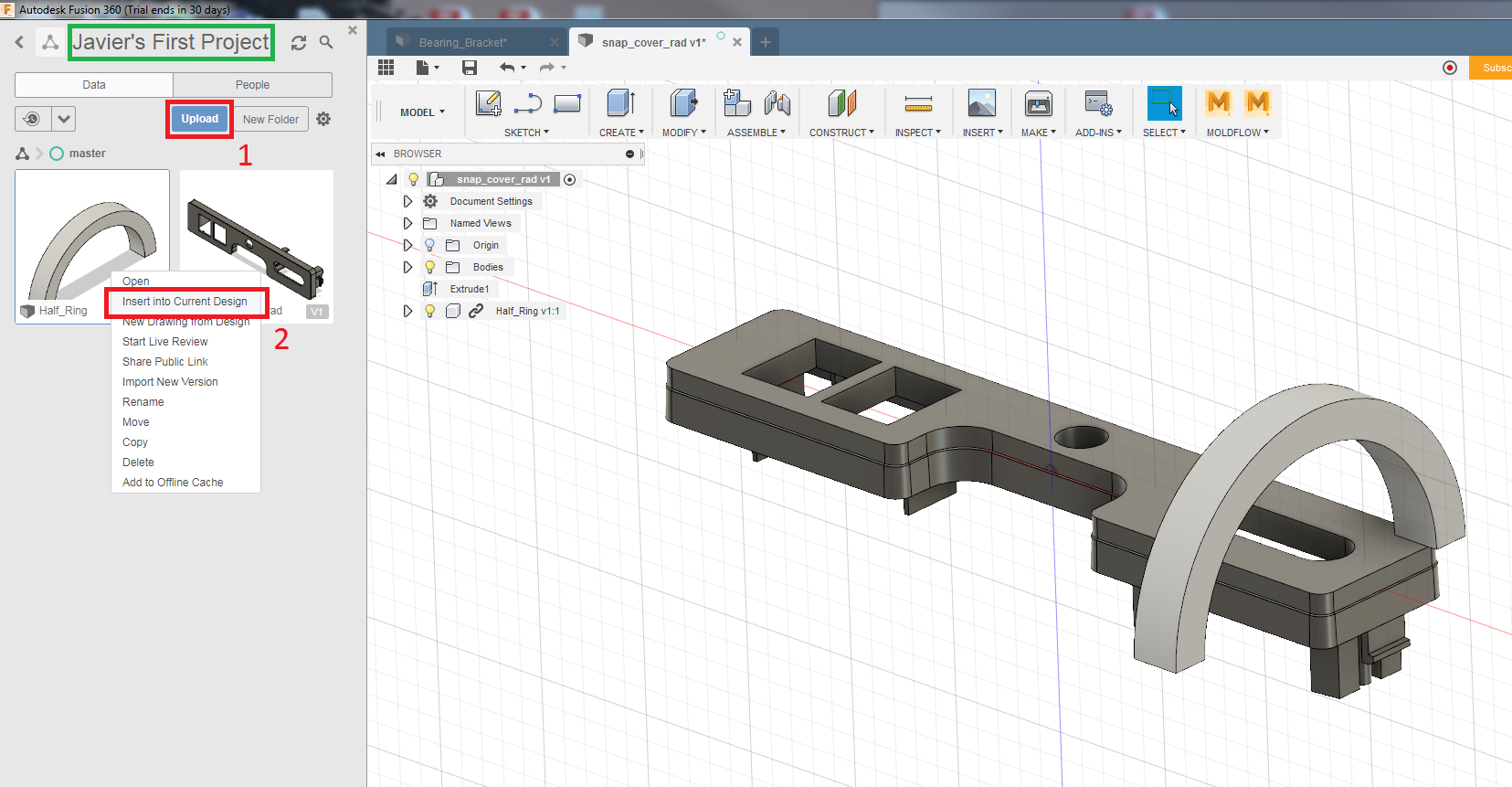
Task: Expand the Named Views node
Action: point(408,223)
